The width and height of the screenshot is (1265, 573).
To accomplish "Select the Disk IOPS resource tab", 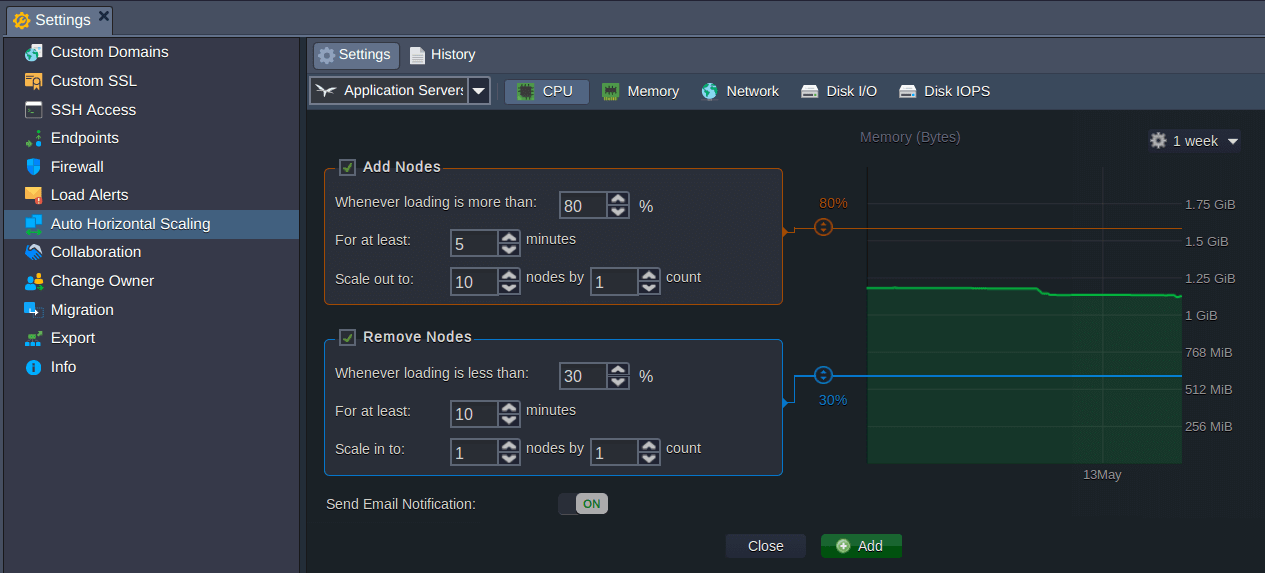I will point(945,91).
